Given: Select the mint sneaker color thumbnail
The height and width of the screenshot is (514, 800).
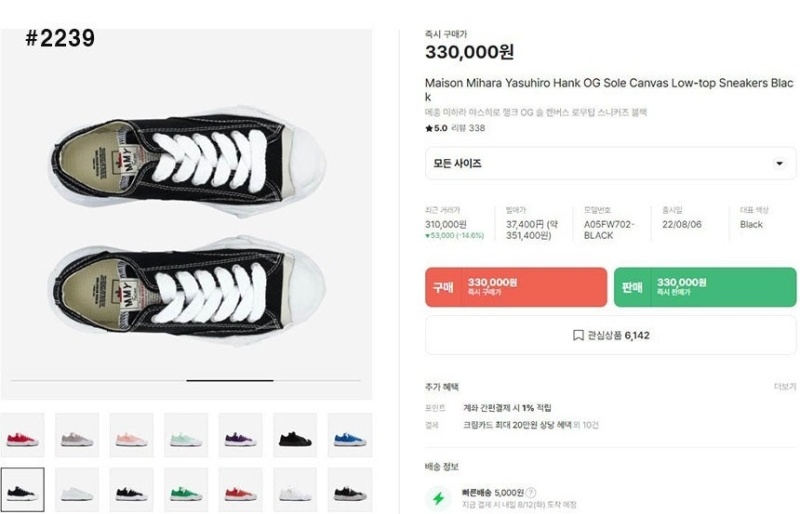Looking at the screenshot, I should [x=186, y=436].
